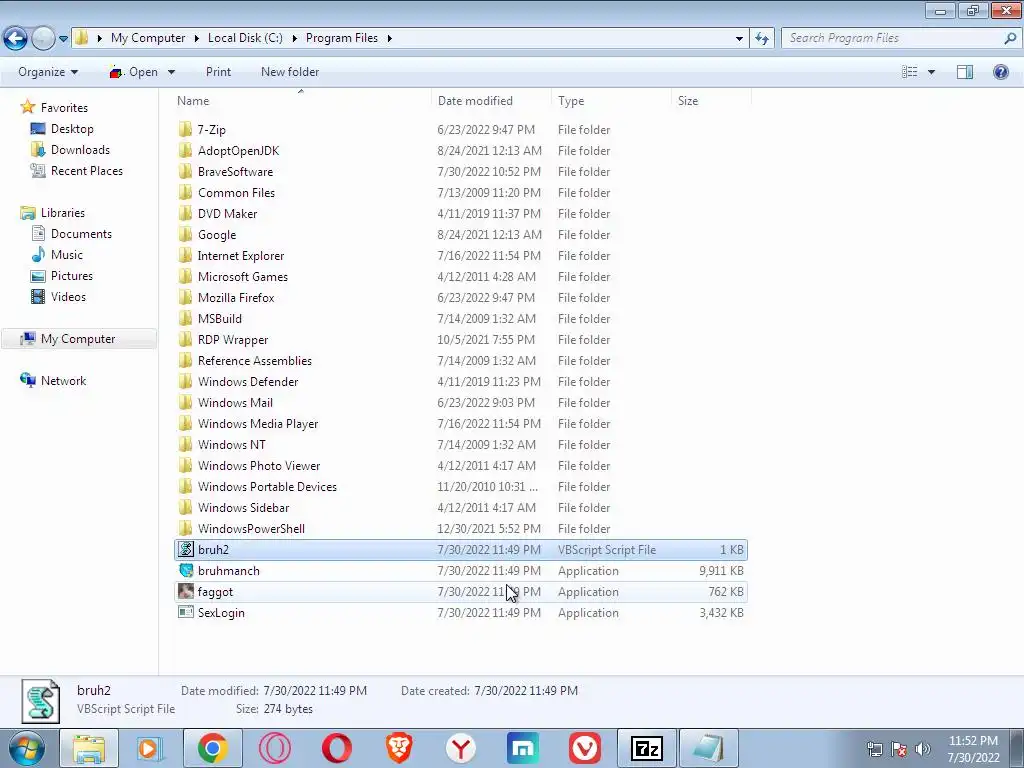1024x768 pixels.
Task: Focus the Search Program Files box
Action: point(901,38)
